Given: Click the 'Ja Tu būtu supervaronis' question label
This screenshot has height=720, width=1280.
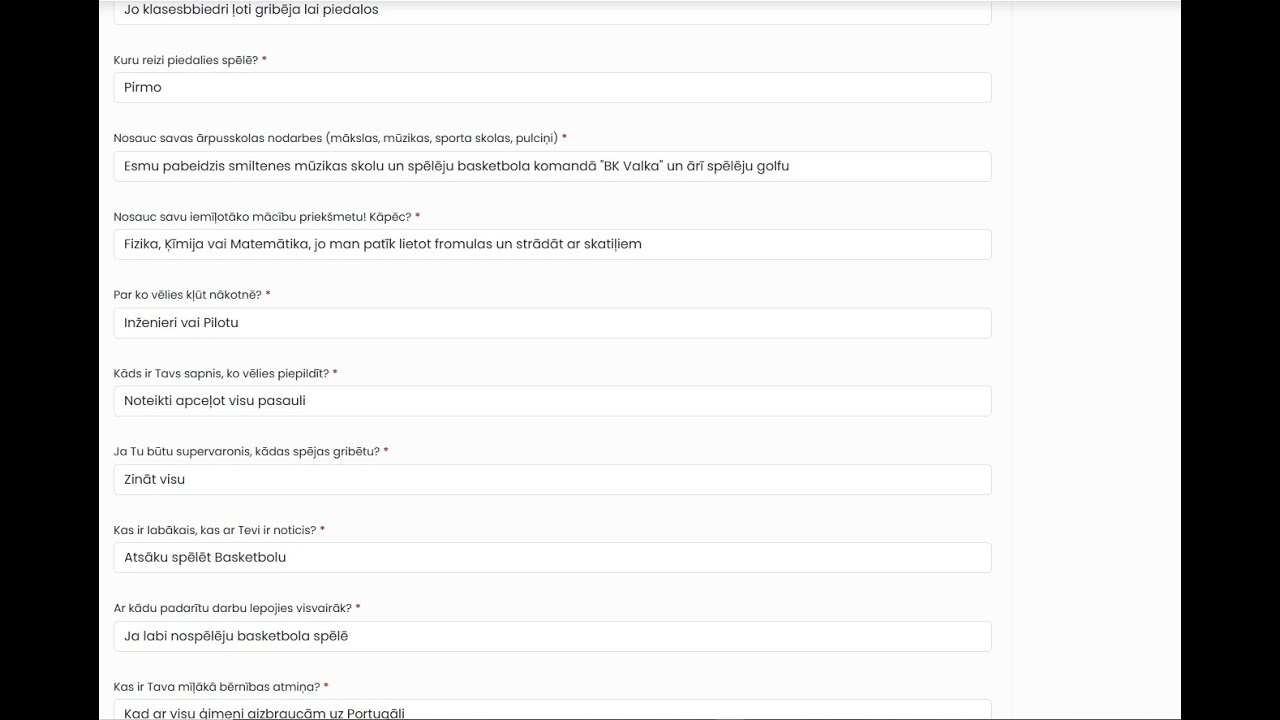Looking at the screenshot, I should click(x=246, y=451).
